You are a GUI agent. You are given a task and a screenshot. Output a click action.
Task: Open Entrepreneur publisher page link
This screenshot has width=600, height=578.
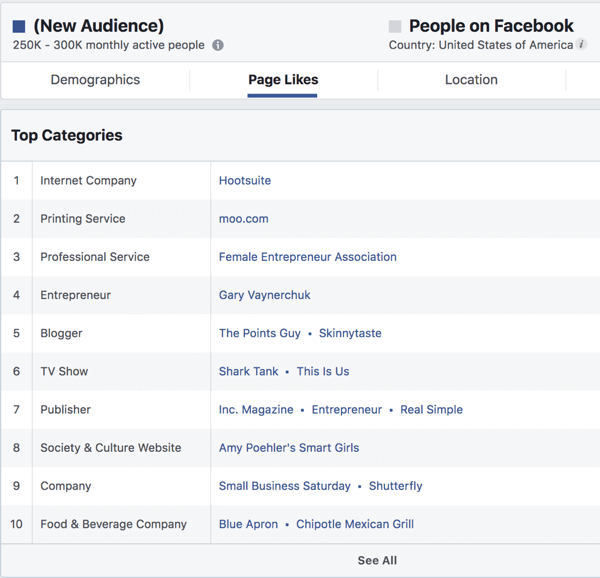pyautogui.click(x=347, y=410)
